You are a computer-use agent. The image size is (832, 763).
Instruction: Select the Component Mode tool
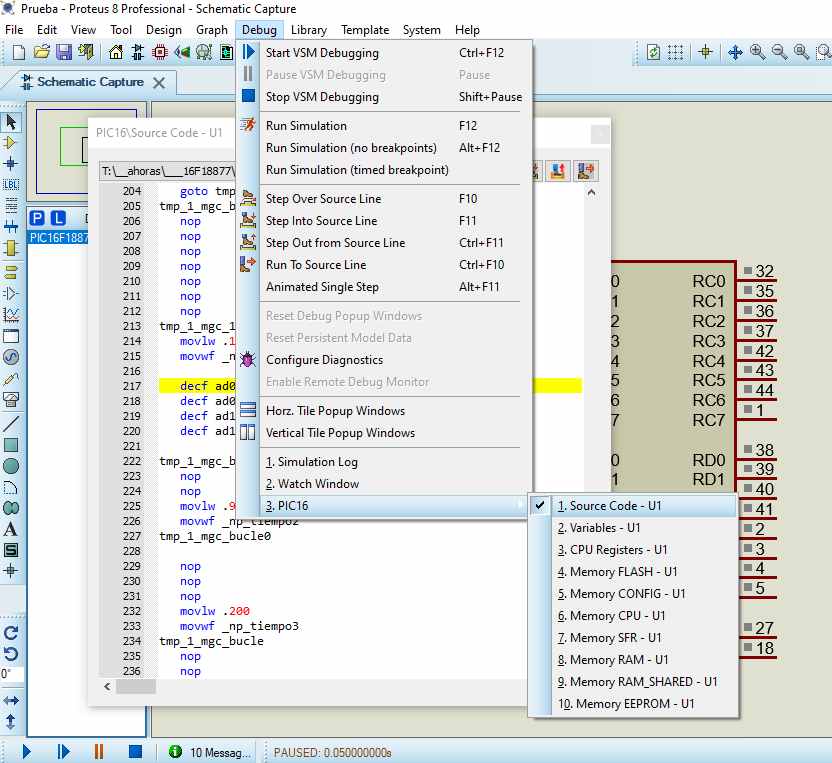[x=11, y=143]
